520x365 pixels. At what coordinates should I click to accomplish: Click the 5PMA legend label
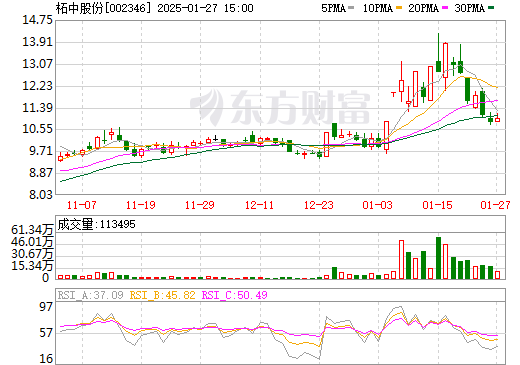pos(333,8)
